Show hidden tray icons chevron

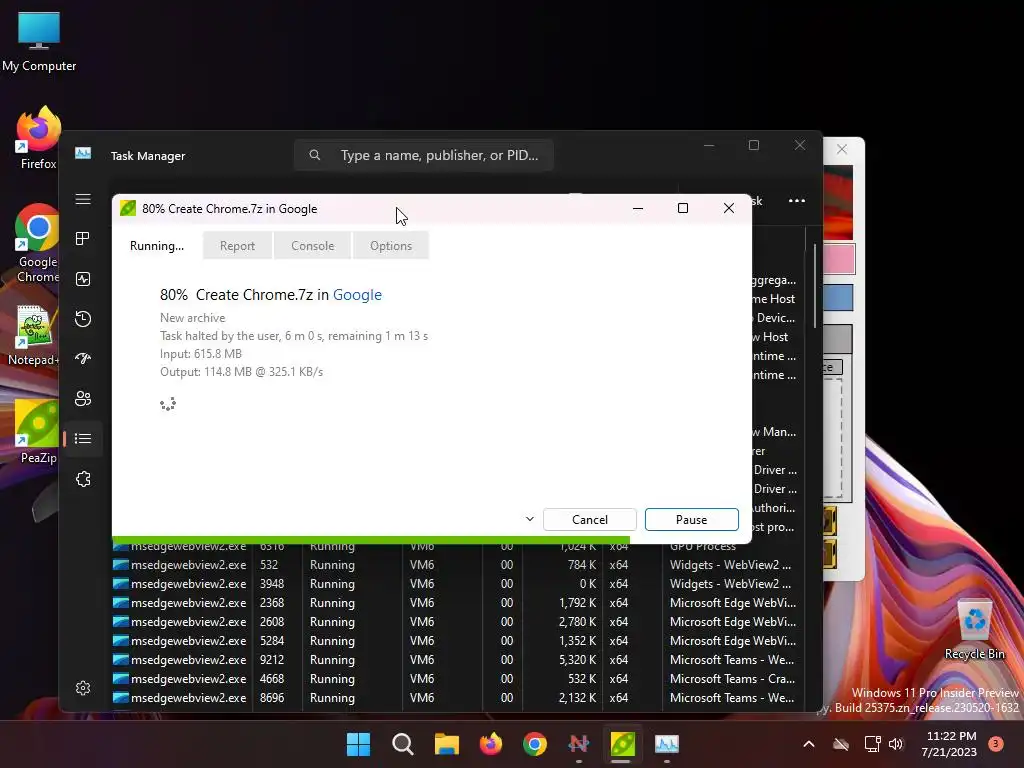808,744
